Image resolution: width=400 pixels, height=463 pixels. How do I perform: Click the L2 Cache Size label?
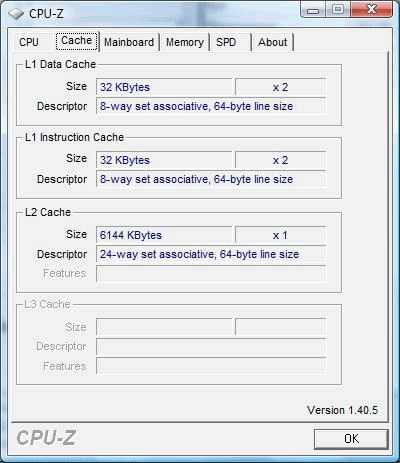(76, 234)
